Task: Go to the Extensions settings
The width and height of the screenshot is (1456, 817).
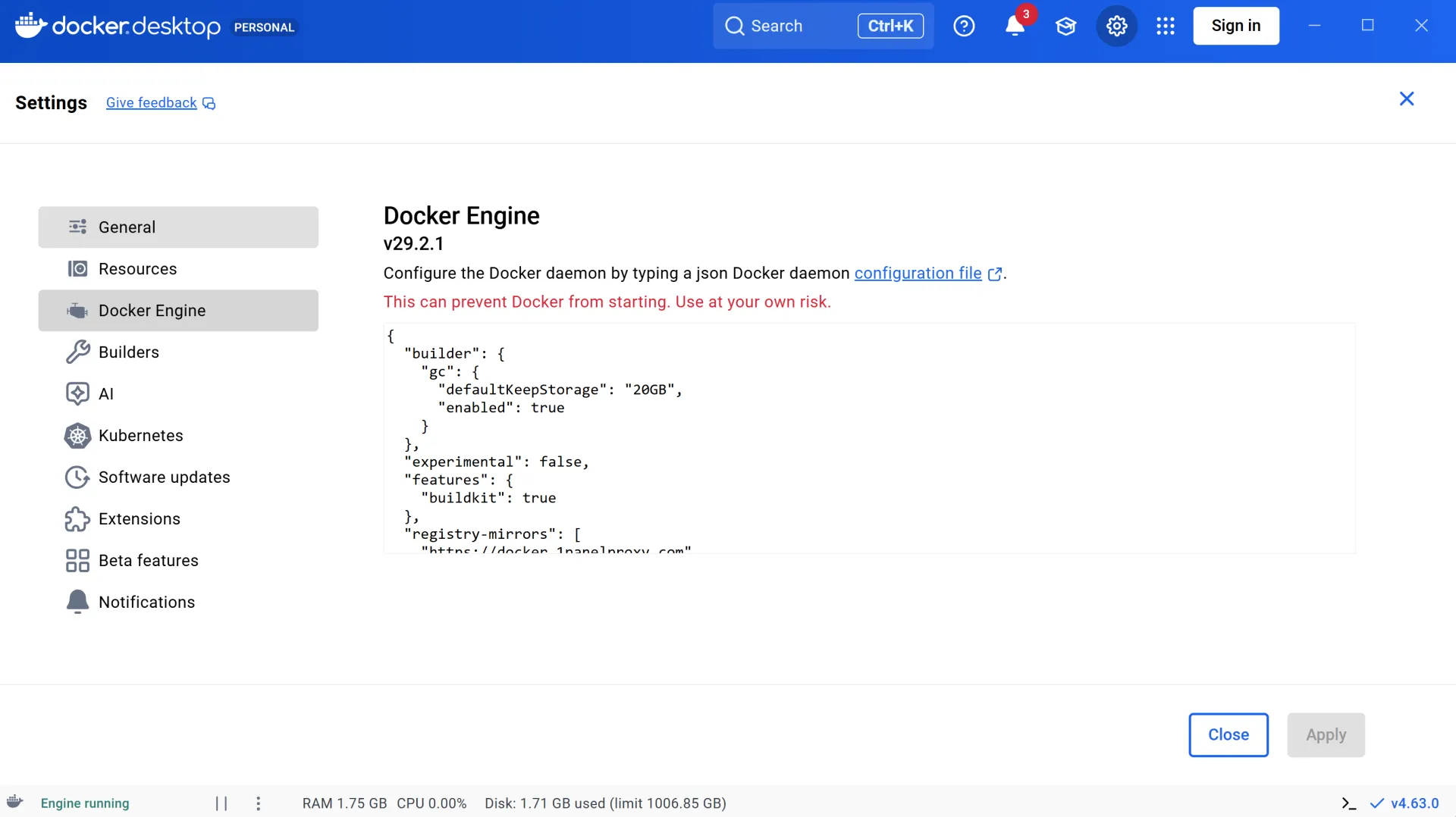Action: point(178,519)
